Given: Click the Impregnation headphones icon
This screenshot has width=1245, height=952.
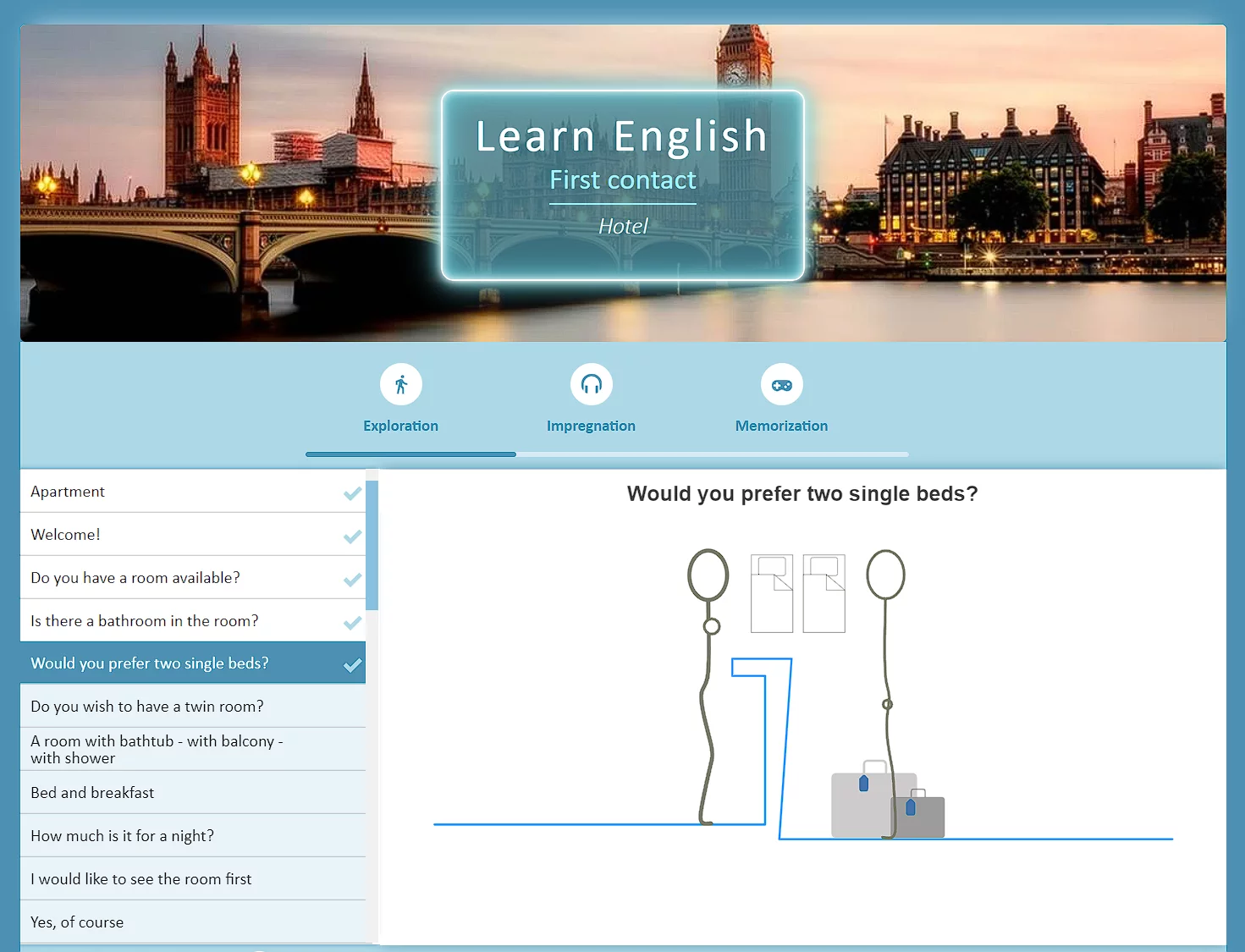Looking at the screenshot, I should pyautogui.click(x=591, y=385).
